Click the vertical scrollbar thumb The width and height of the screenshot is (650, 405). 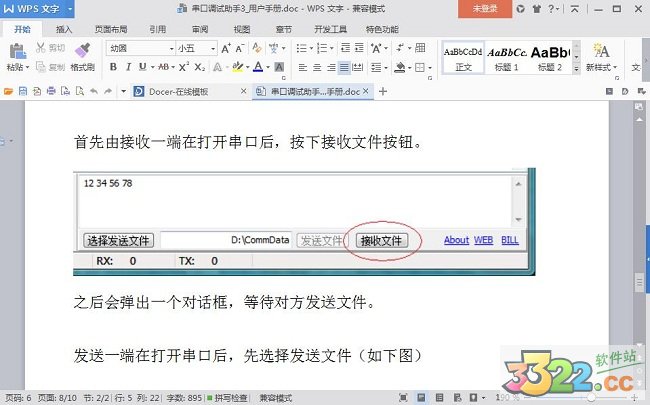click(639, 283)
